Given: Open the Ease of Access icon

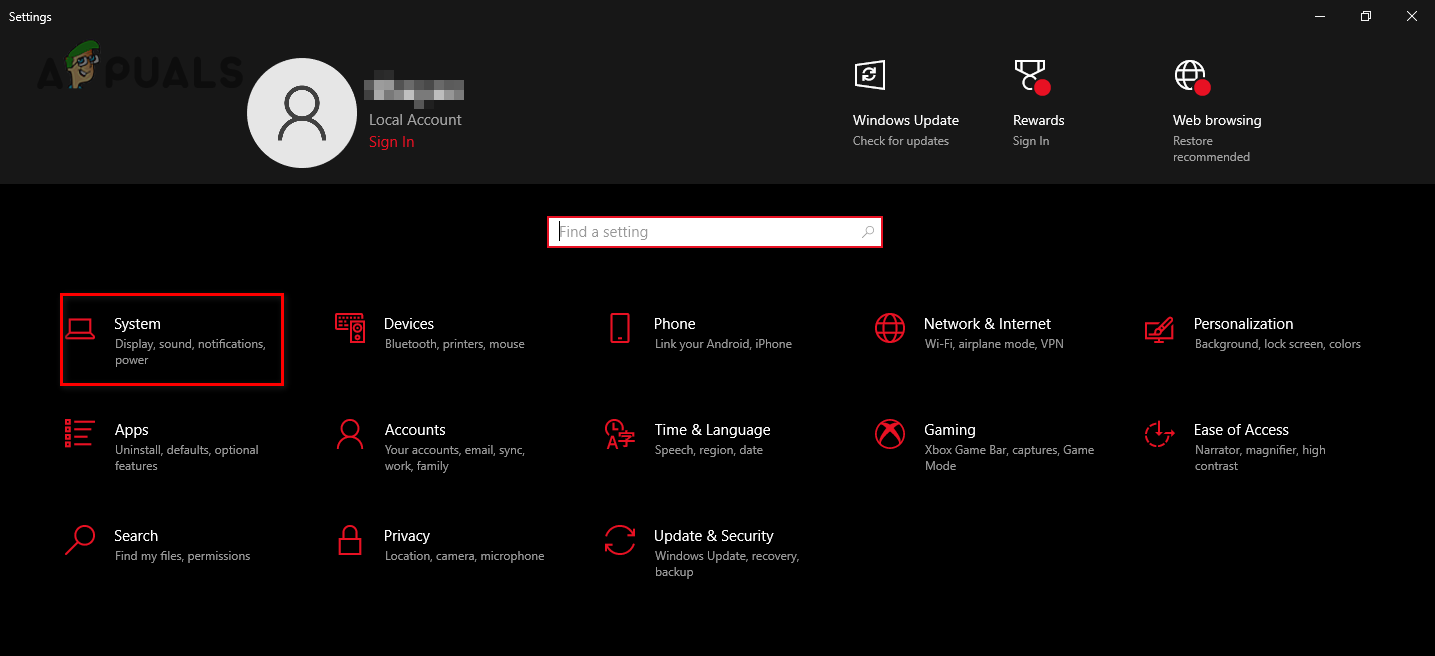Looking at the screenshot, I should pyautogui.click(x=1159, y=434).
